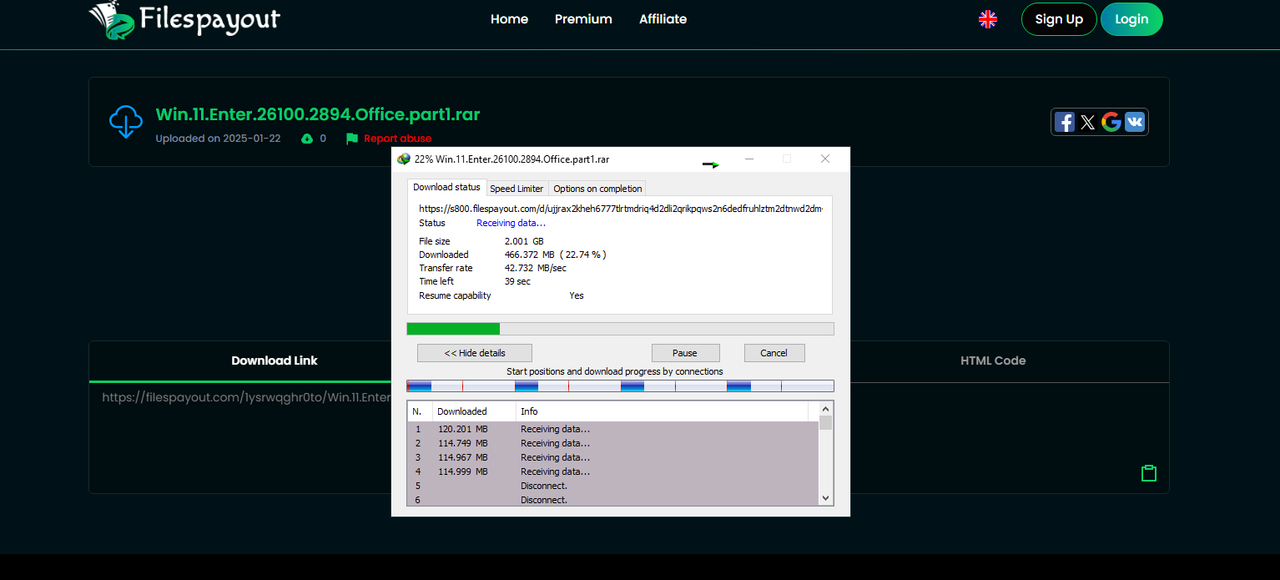This screenshot has width=1280, height=580.
Task: Click the connection list scroll up arrow
Action: tap(825, 409)
